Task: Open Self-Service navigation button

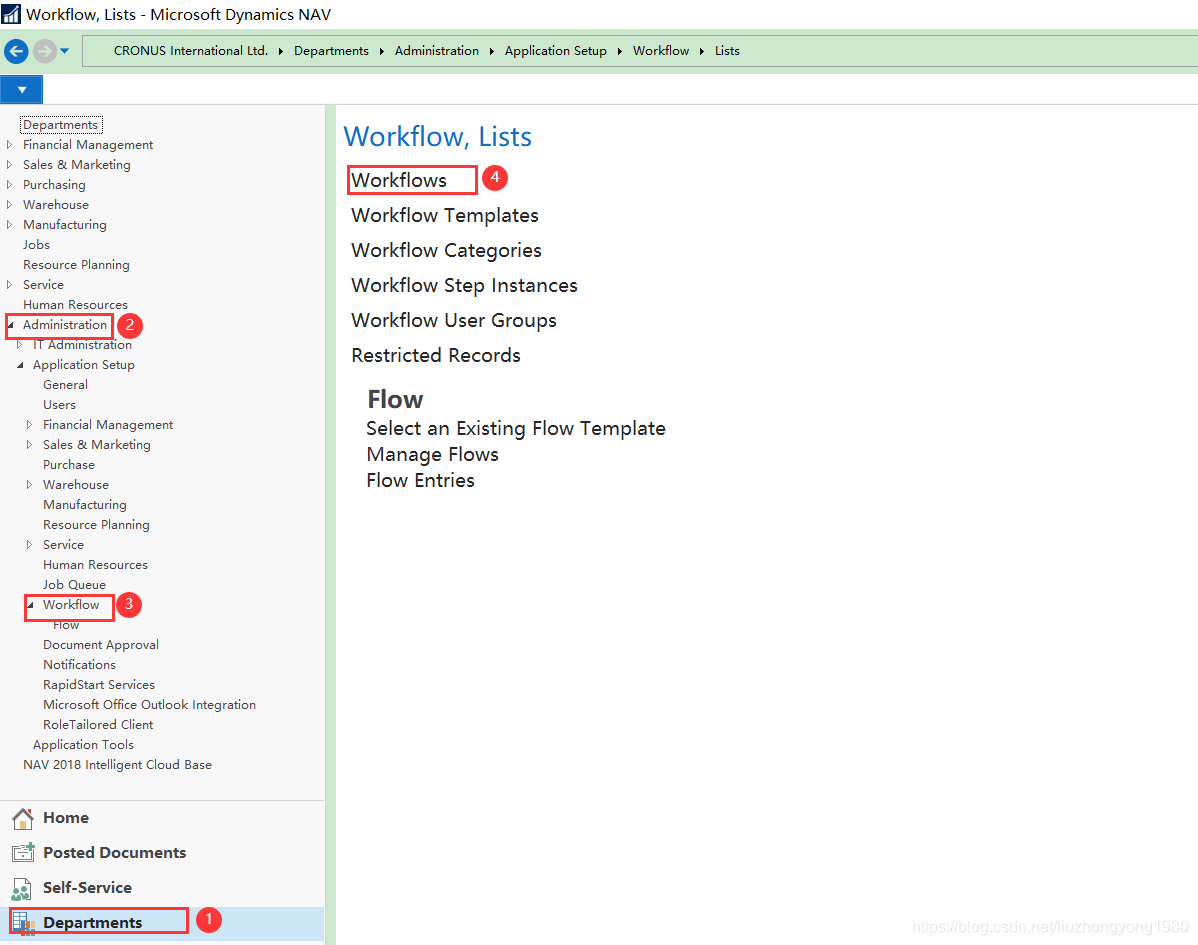Action: click(162, 888)
